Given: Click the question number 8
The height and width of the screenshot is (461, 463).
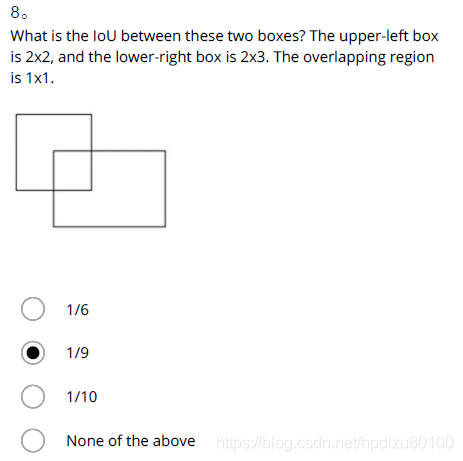Looking at the screenshot, I should coord(15,13).
